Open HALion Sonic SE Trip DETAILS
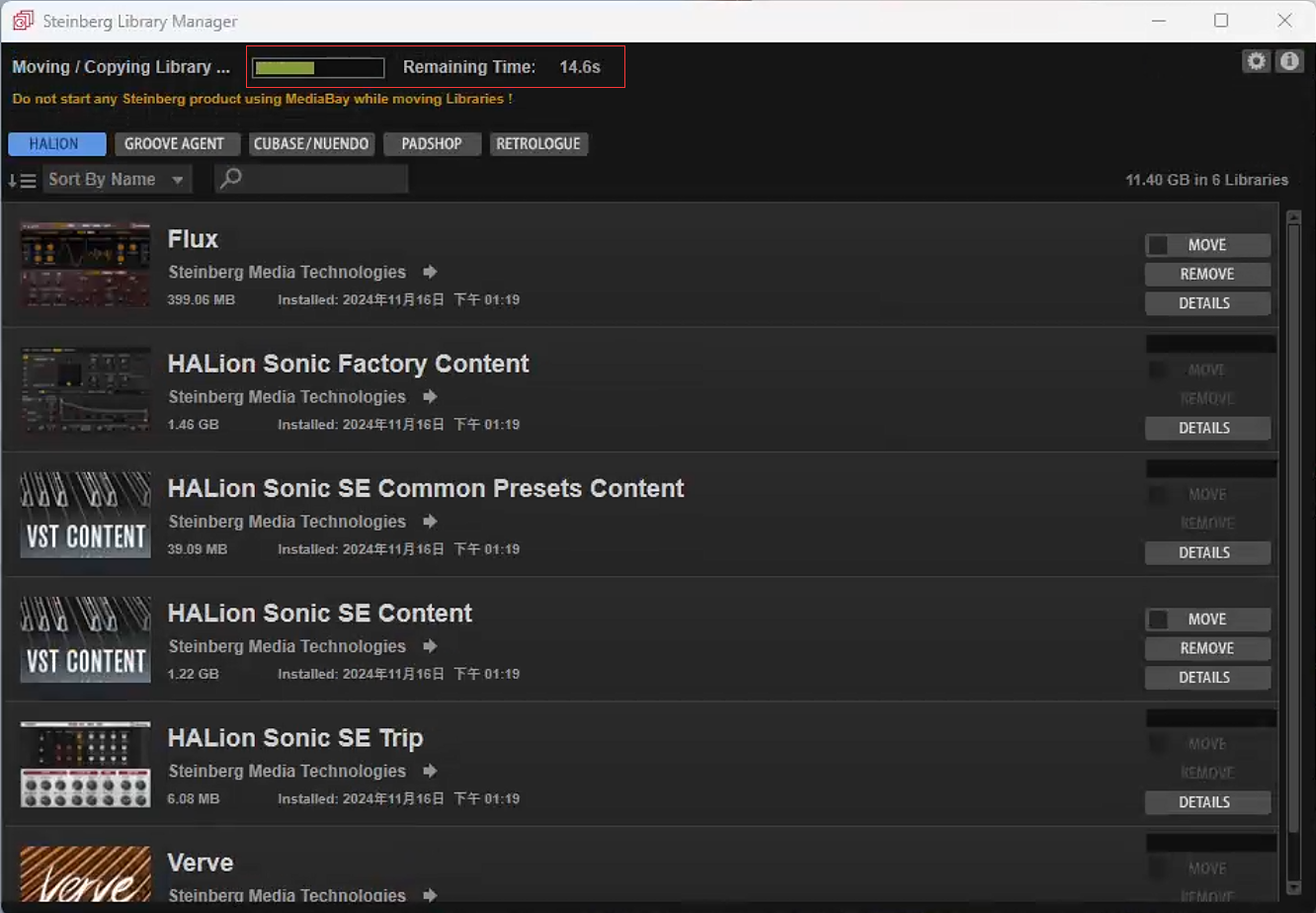 (x=1207, y=802)
